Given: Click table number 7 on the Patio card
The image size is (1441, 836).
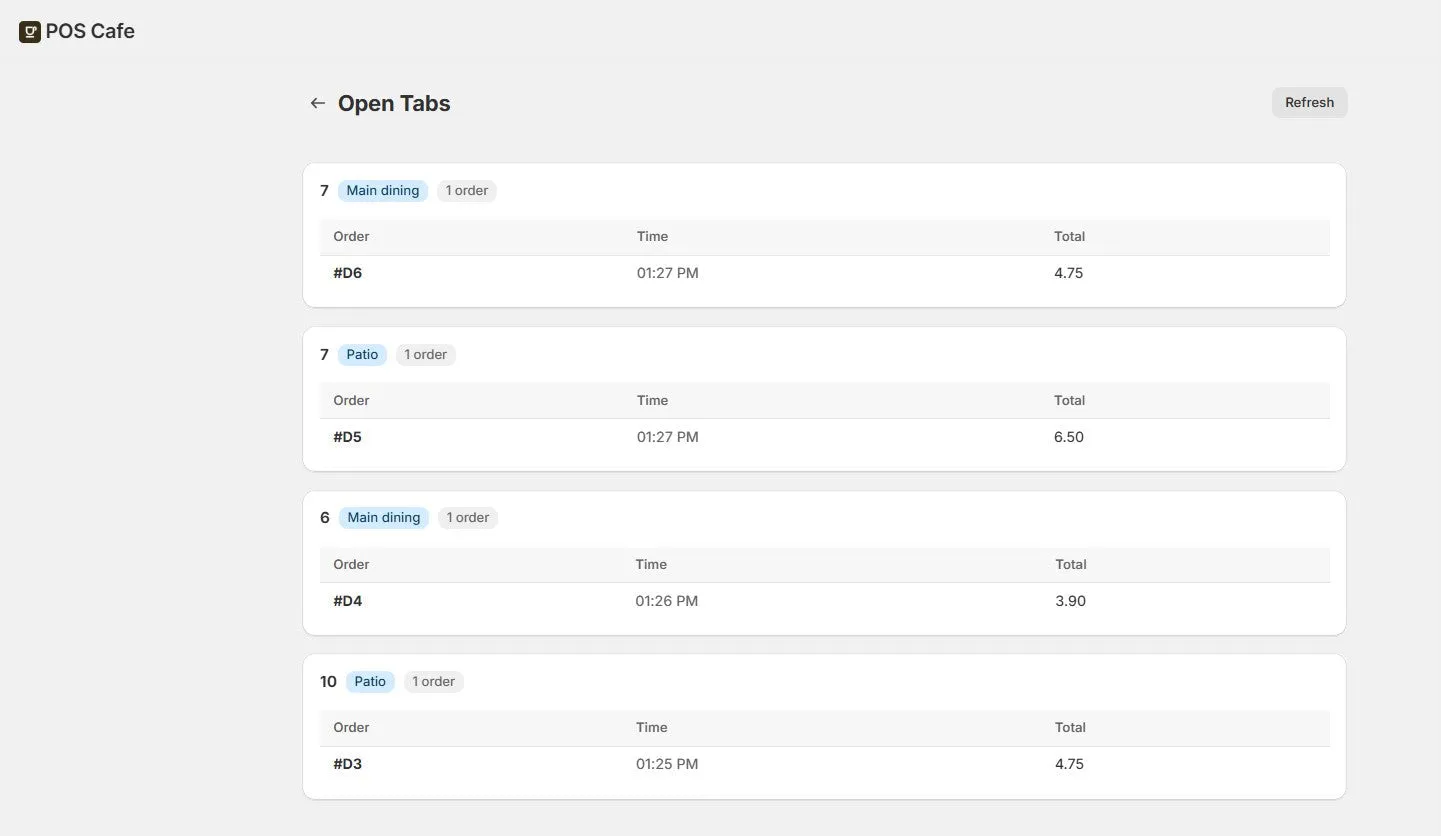Looking at the screenshot, I should [324, 354].
